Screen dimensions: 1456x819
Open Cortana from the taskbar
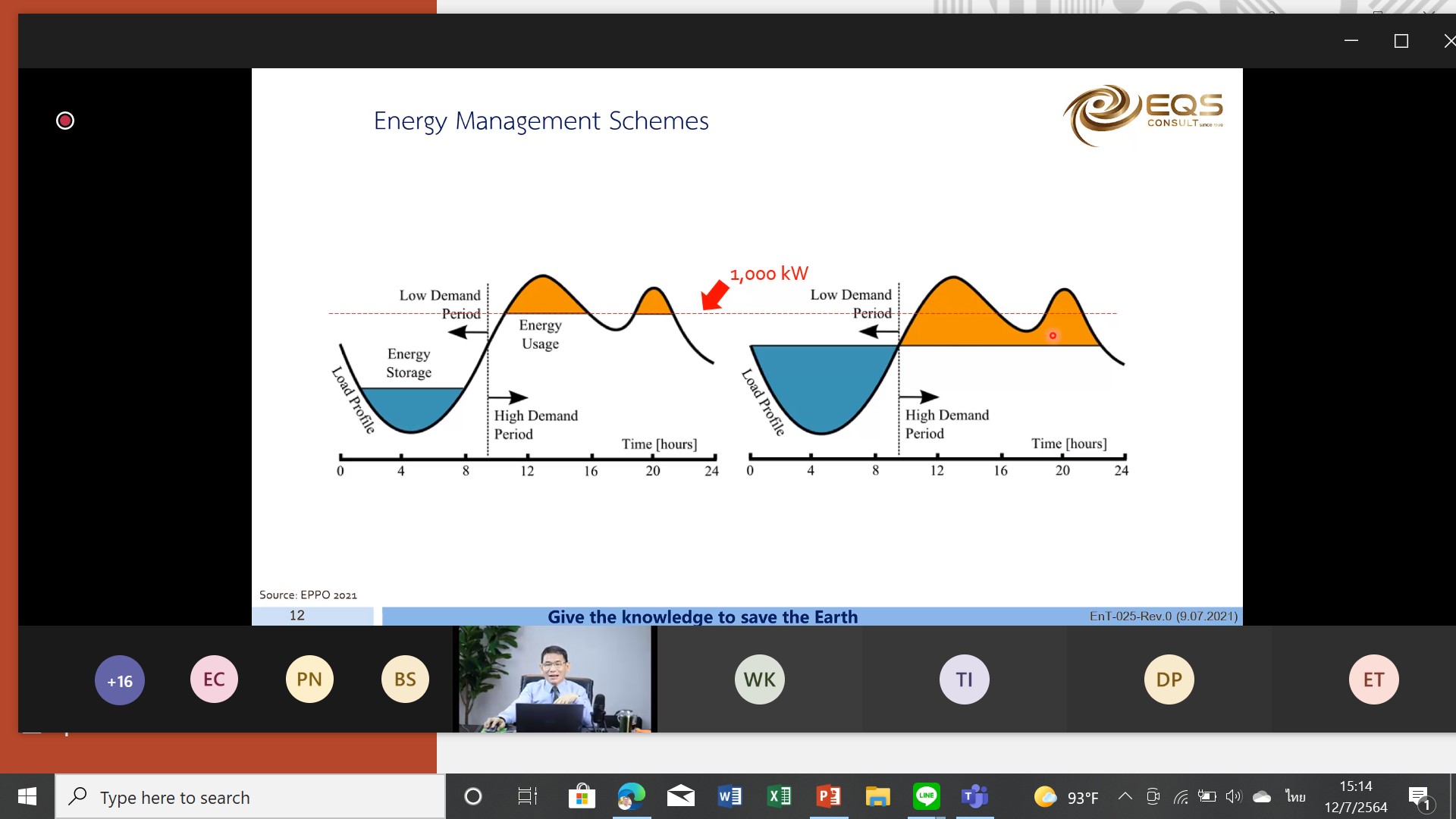pyautogui.click(x=473, y=796)
